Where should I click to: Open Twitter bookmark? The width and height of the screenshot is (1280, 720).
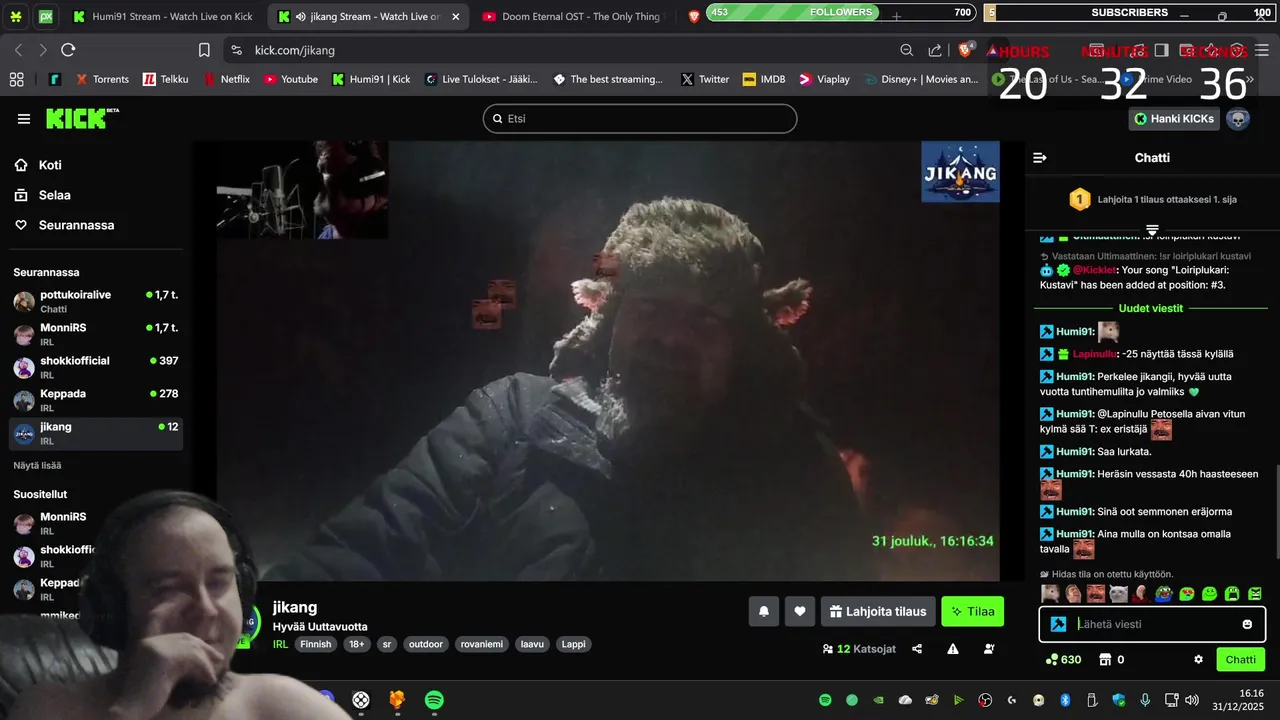coord(705,79)
